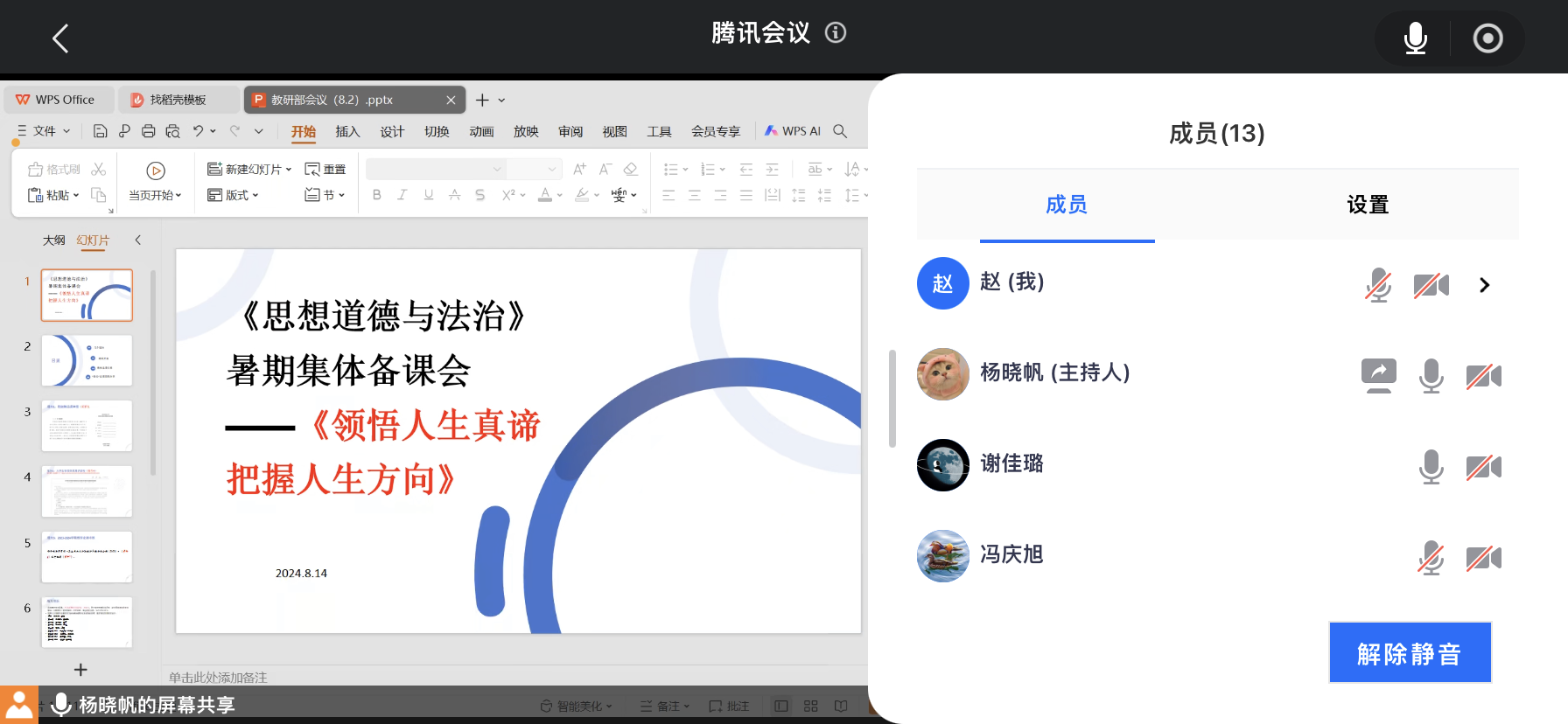Screen dimensions: 1568x724
Task: Click the 当页开始 slideshow play icon
Action: [156, 171]
